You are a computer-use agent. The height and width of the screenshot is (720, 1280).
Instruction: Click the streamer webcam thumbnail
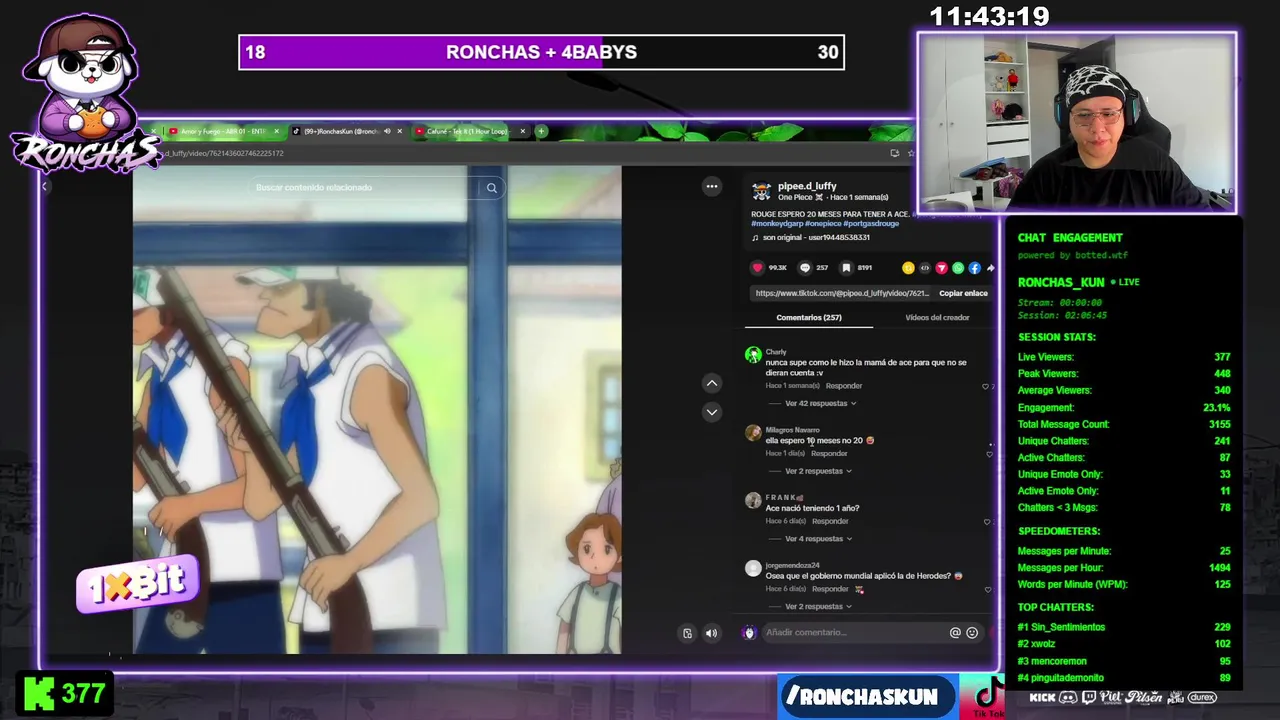coord(1077,123)
